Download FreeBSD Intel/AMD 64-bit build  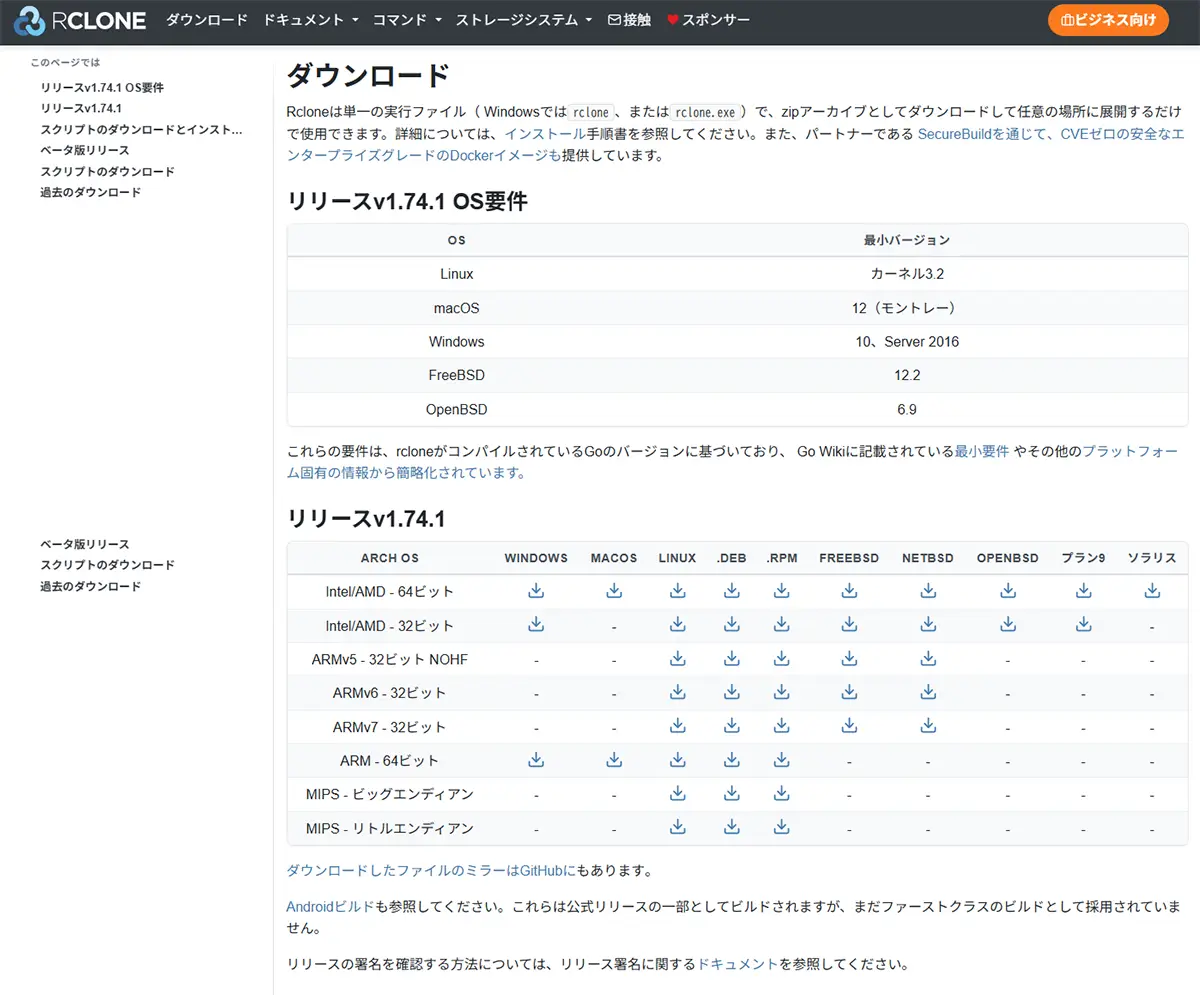849,591
